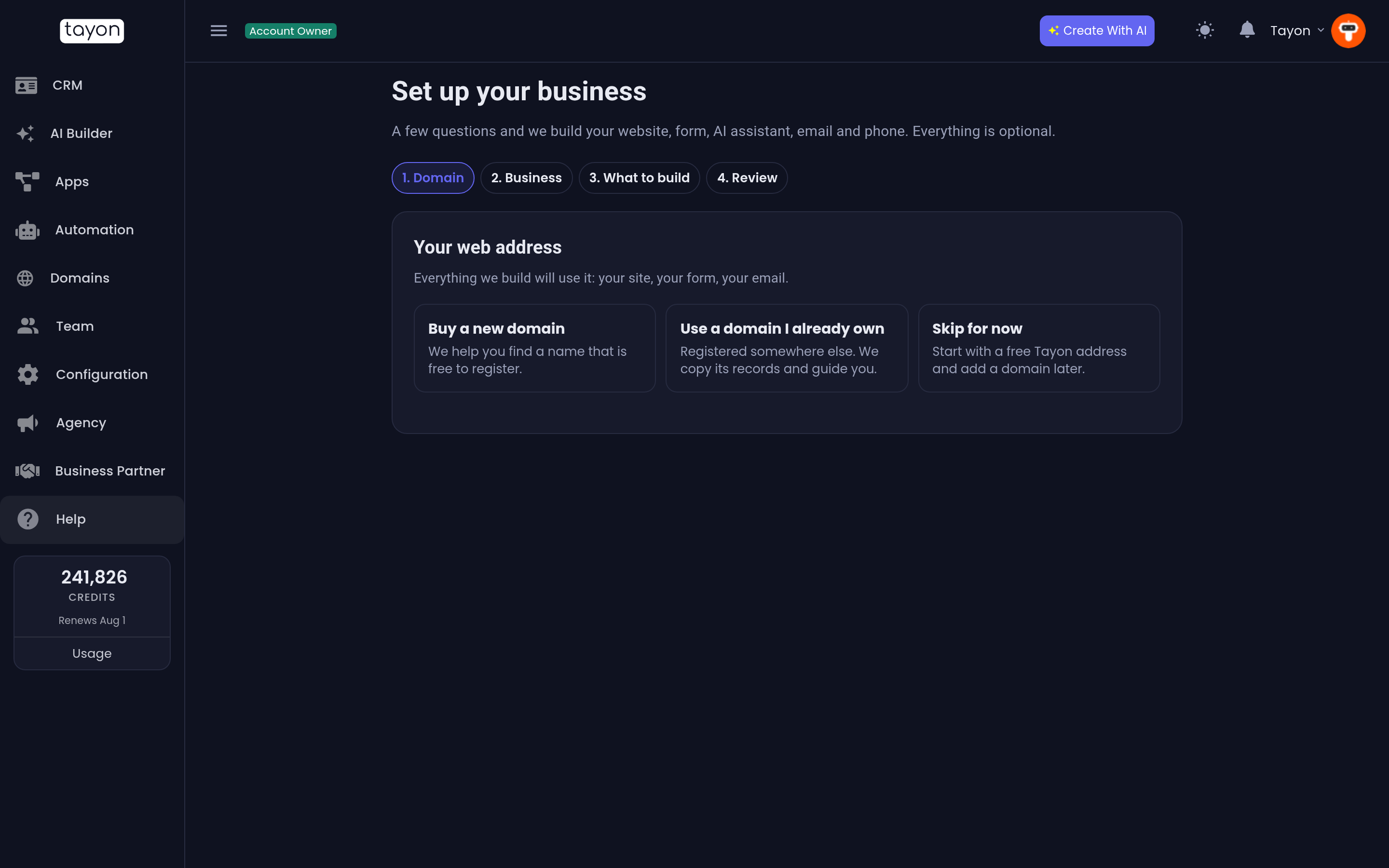Switch theme using the sun icon
The width and height of the screenshot is (1389, 868).
pos(1205,30)
